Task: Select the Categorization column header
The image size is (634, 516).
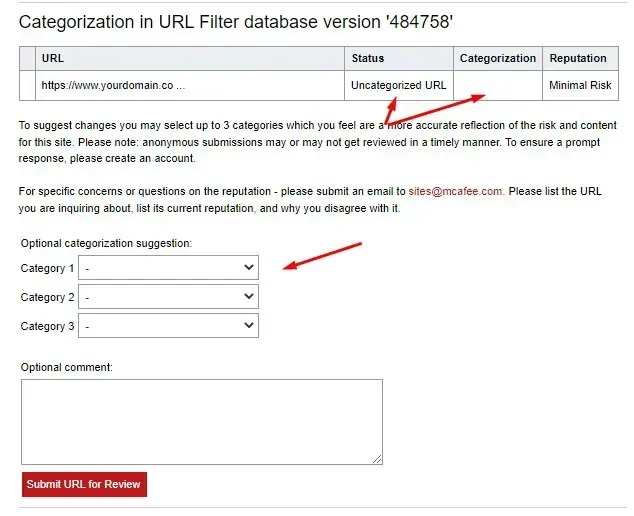Action: pyautogui.click(x=498, y=58)
